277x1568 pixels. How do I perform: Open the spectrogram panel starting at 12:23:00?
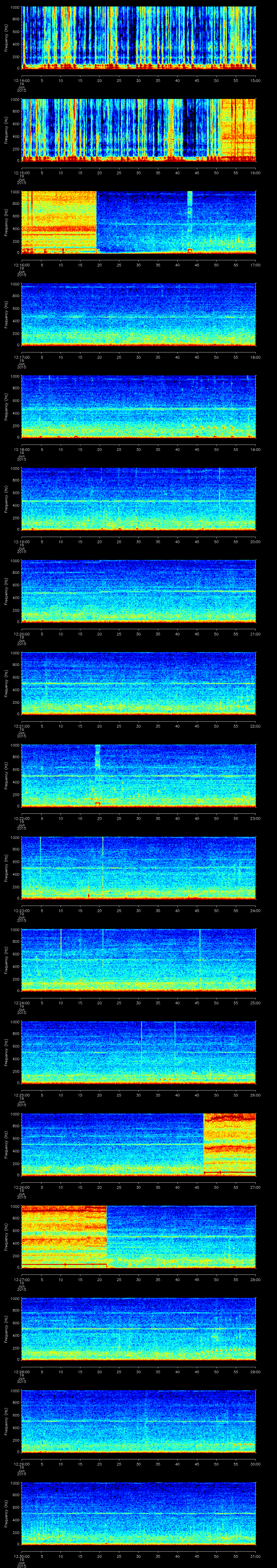[138, 869]
